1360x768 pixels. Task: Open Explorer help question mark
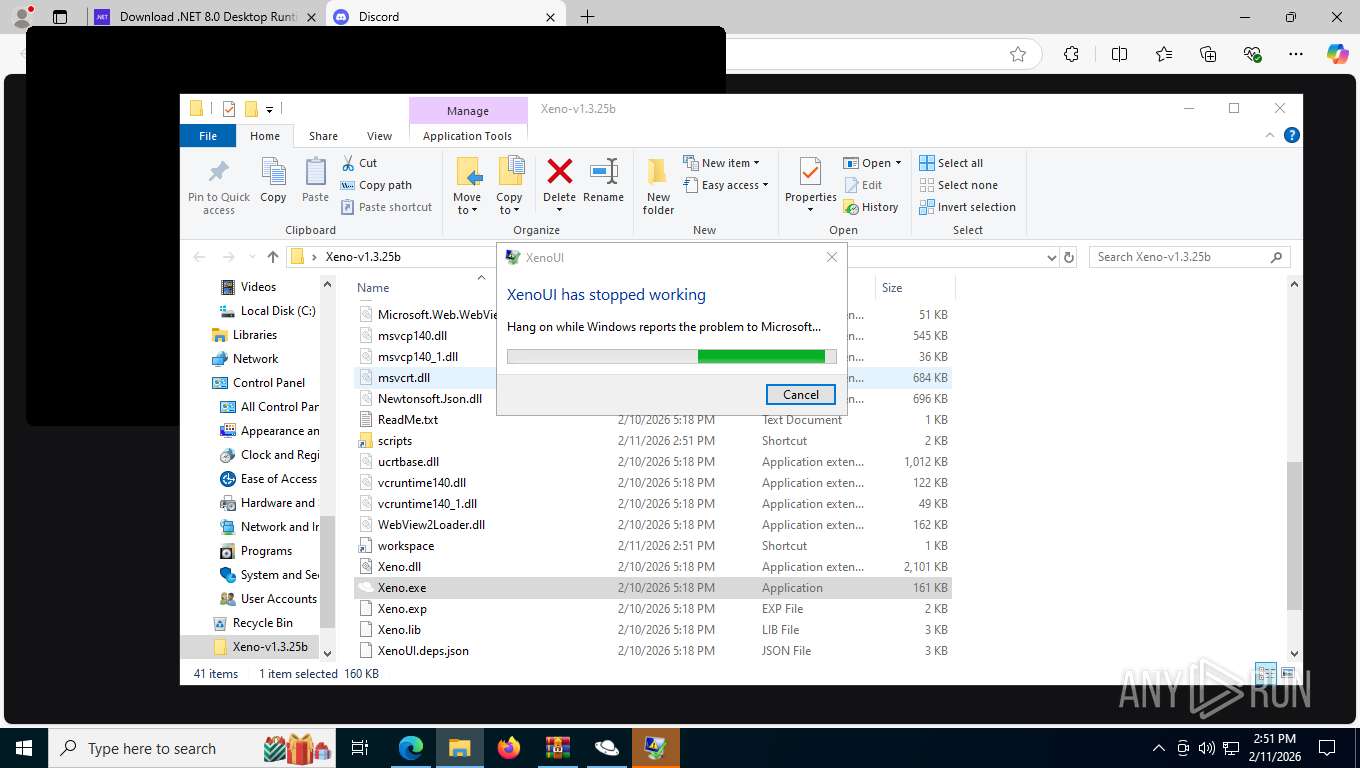click(x=1292, y=135)
